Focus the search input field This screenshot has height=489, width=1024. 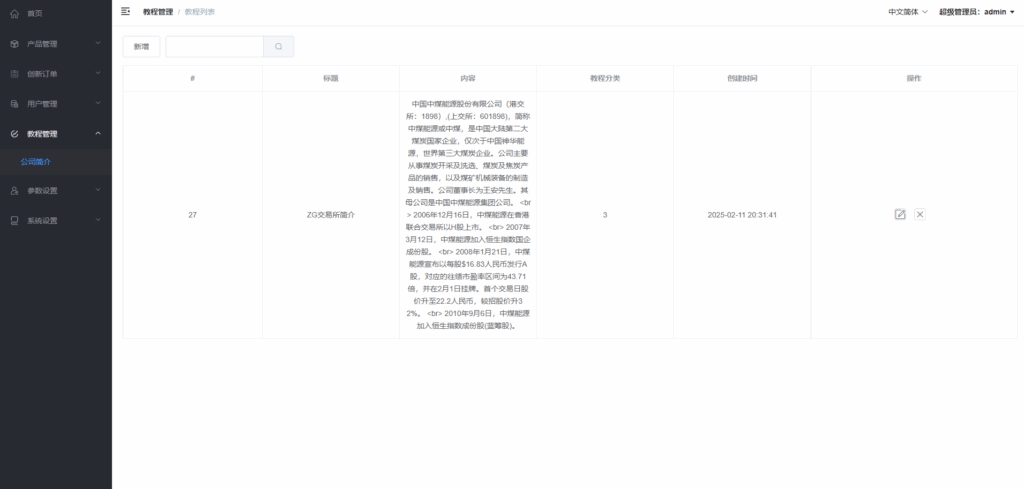click(214, 46)
